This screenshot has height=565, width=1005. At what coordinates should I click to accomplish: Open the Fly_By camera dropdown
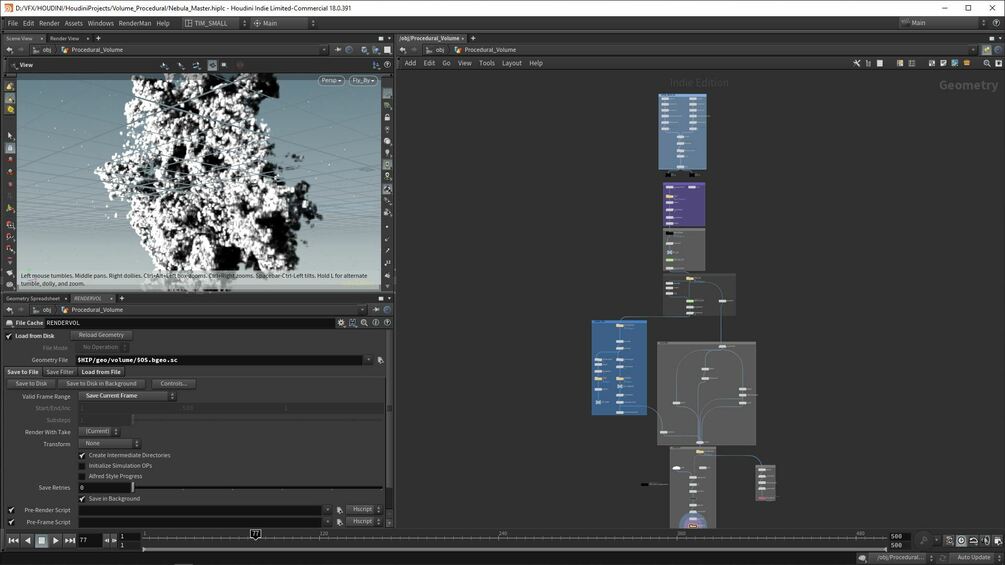pos(363,81)
